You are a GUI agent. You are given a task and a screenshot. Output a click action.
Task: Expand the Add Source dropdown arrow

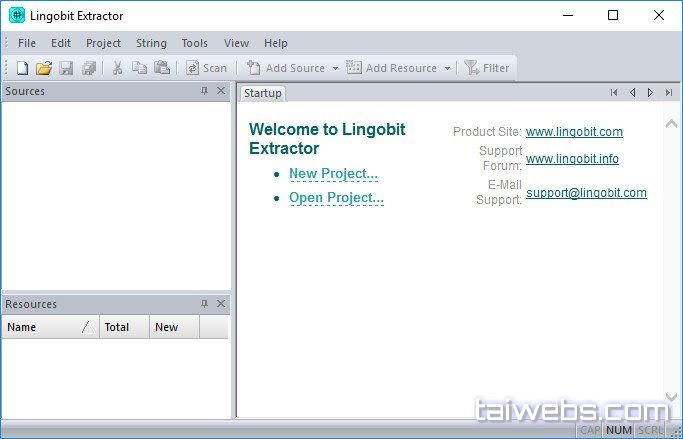tap(335, 69)
